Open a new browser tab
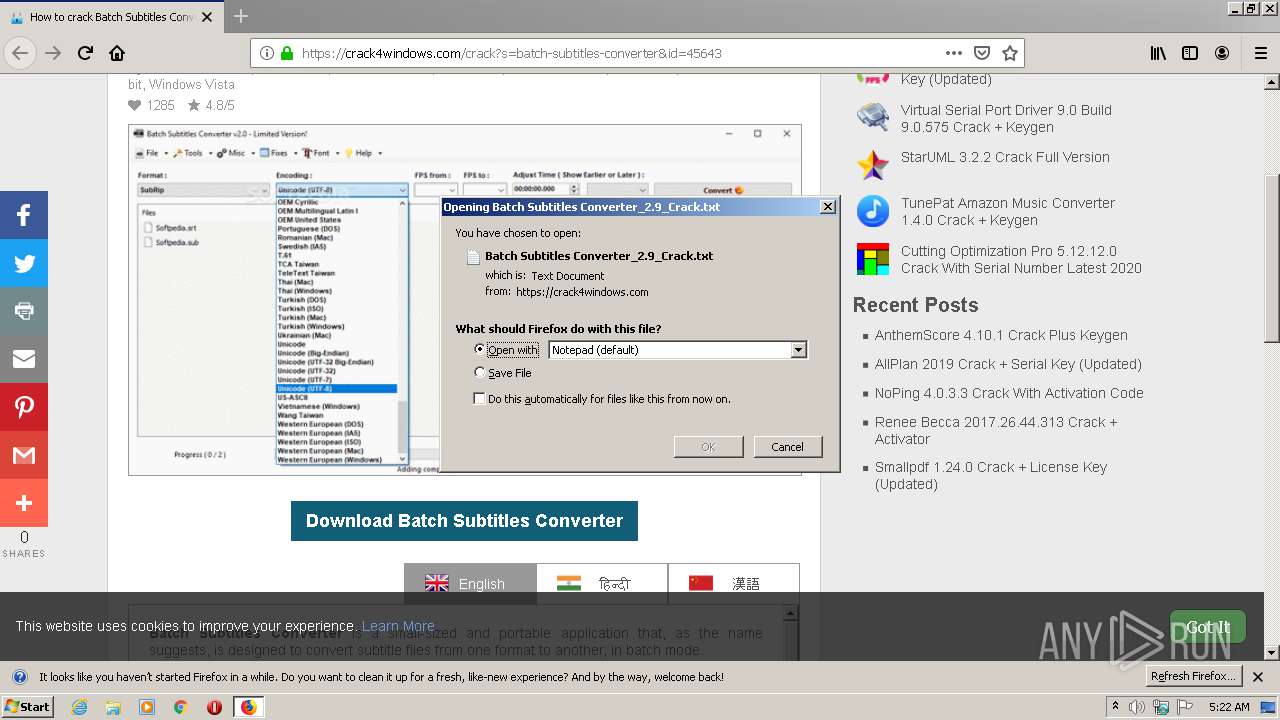Viewport: 1280px width, 720px height. (241, 16)
